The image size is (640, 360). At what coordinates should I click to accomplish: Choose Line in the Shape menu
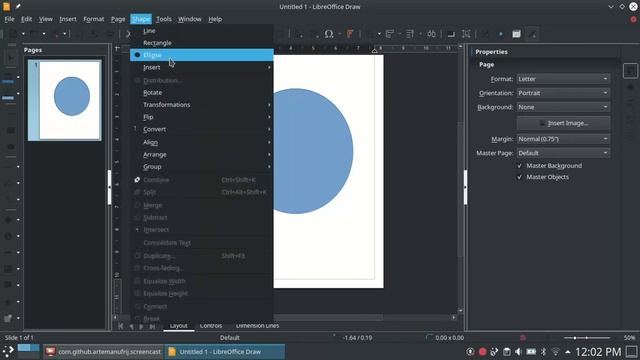[x=202, y=31]
